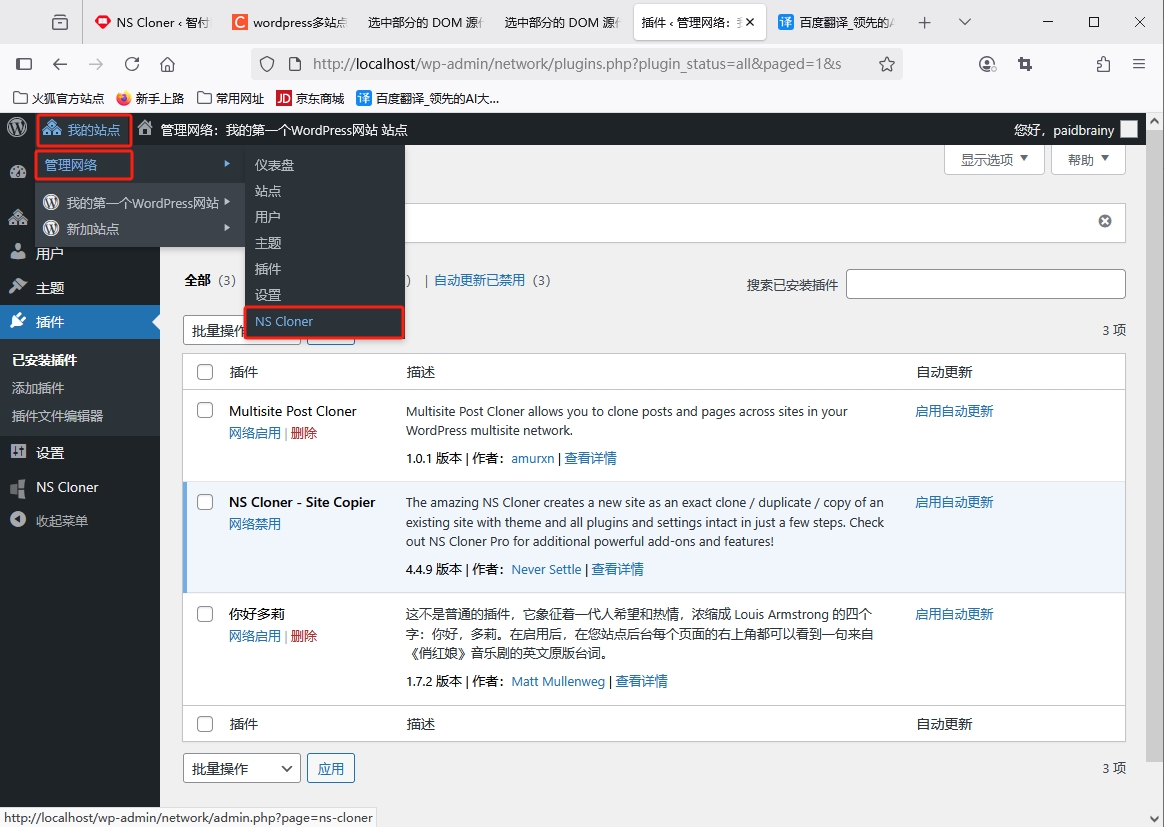This screenshot has height=827, width=1164.
Task: Click the browser home icon
Action: tap(168, 65)
